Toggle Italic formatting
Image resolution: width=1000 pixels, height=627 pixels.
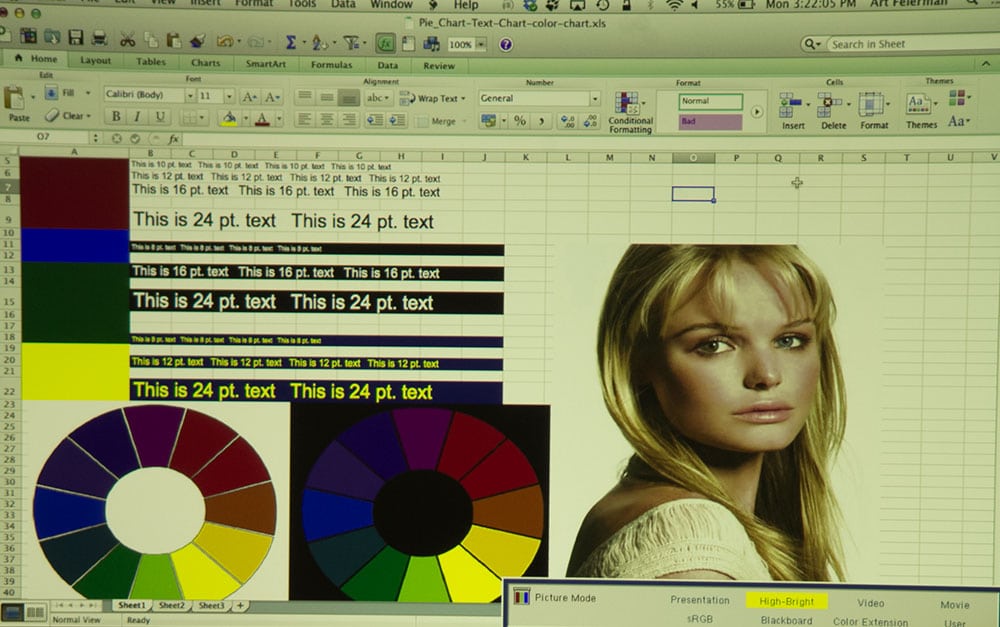pos(137,118)
